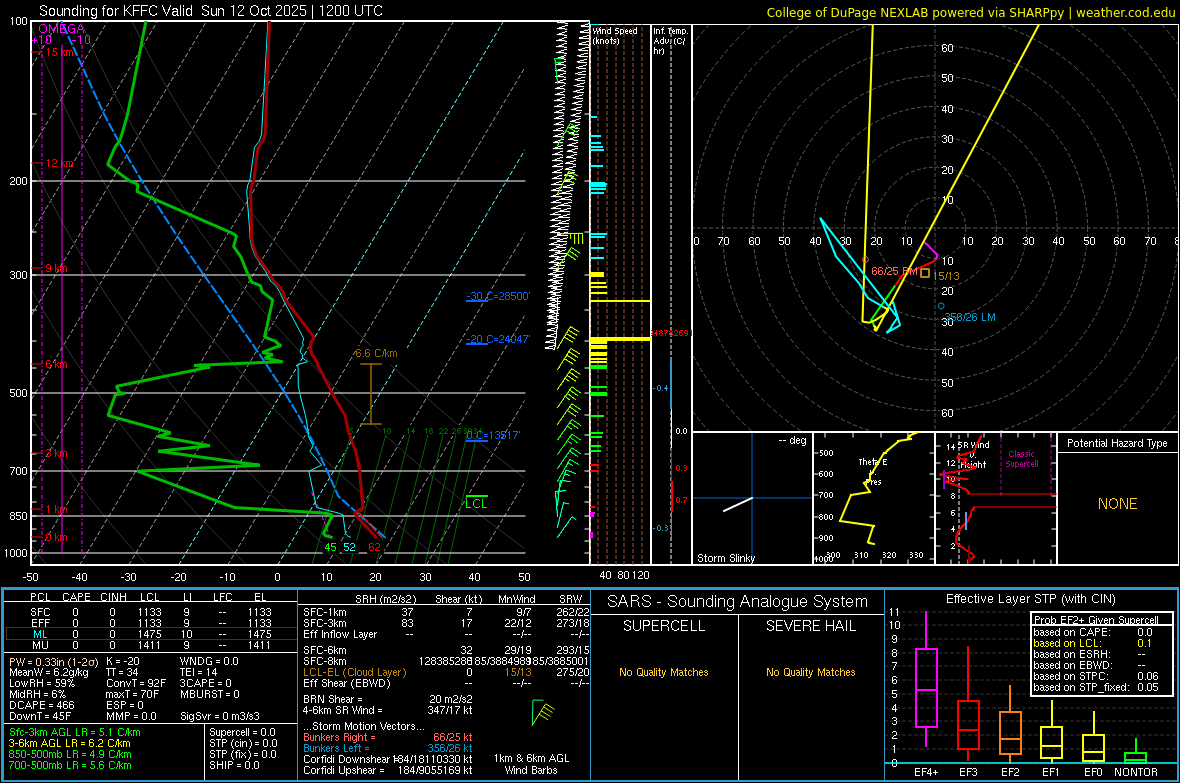Viewport: 1180px width, 783px height.
Task: Click the Corfidi Upshear row
Action: pos(388,769)
